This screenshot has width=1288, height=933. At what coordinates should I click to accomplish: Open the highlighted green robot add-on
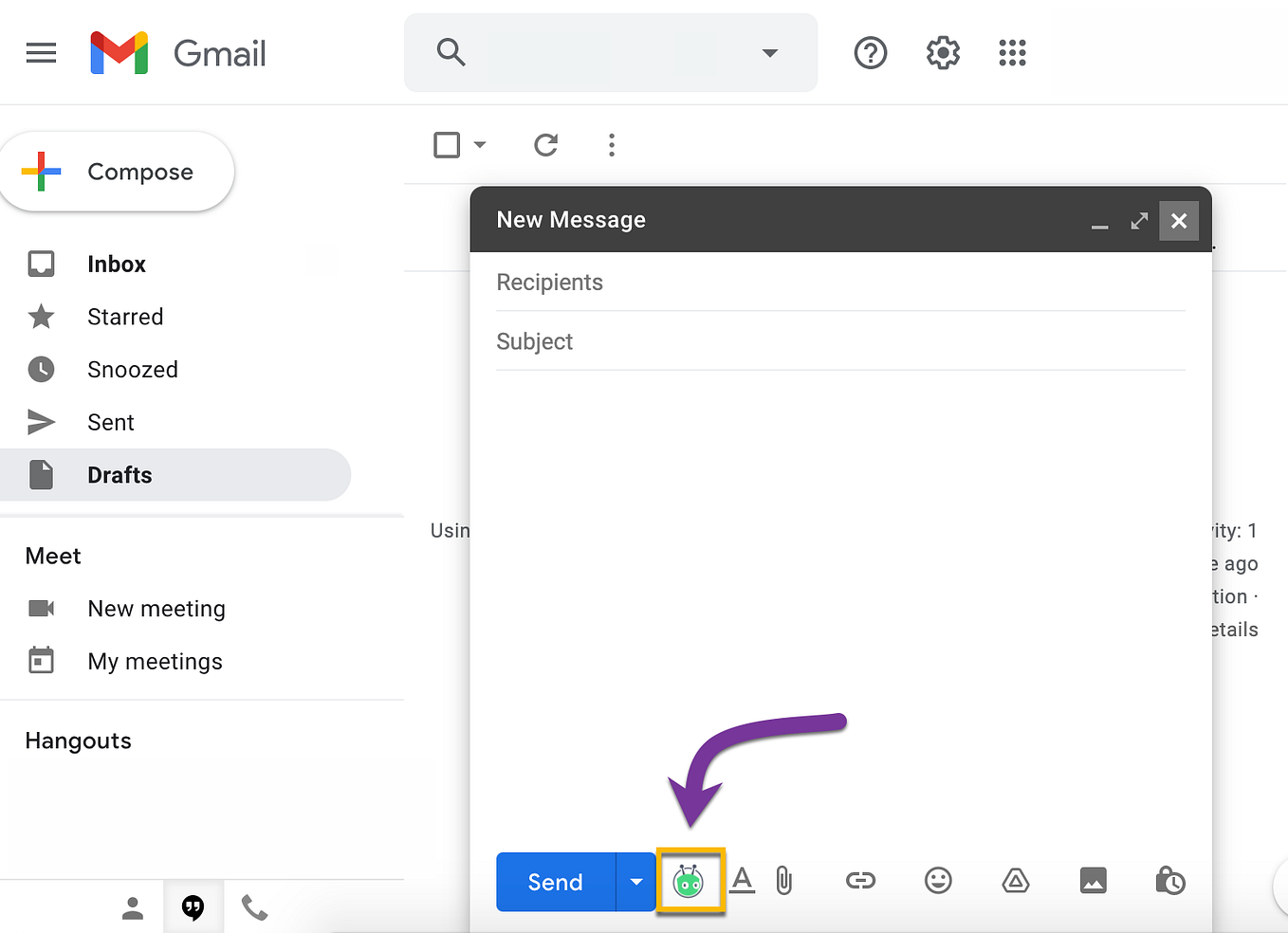[x=690, y=881]
